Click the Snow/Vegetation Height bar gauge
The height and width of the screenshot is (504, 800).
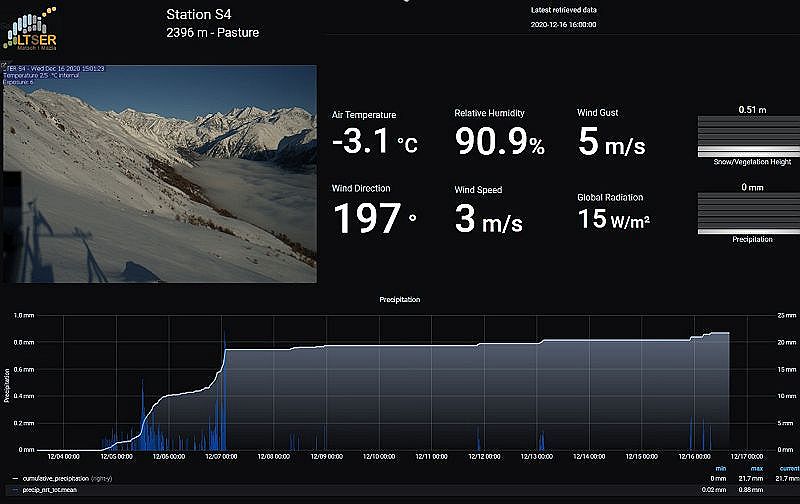coord(748,136)
